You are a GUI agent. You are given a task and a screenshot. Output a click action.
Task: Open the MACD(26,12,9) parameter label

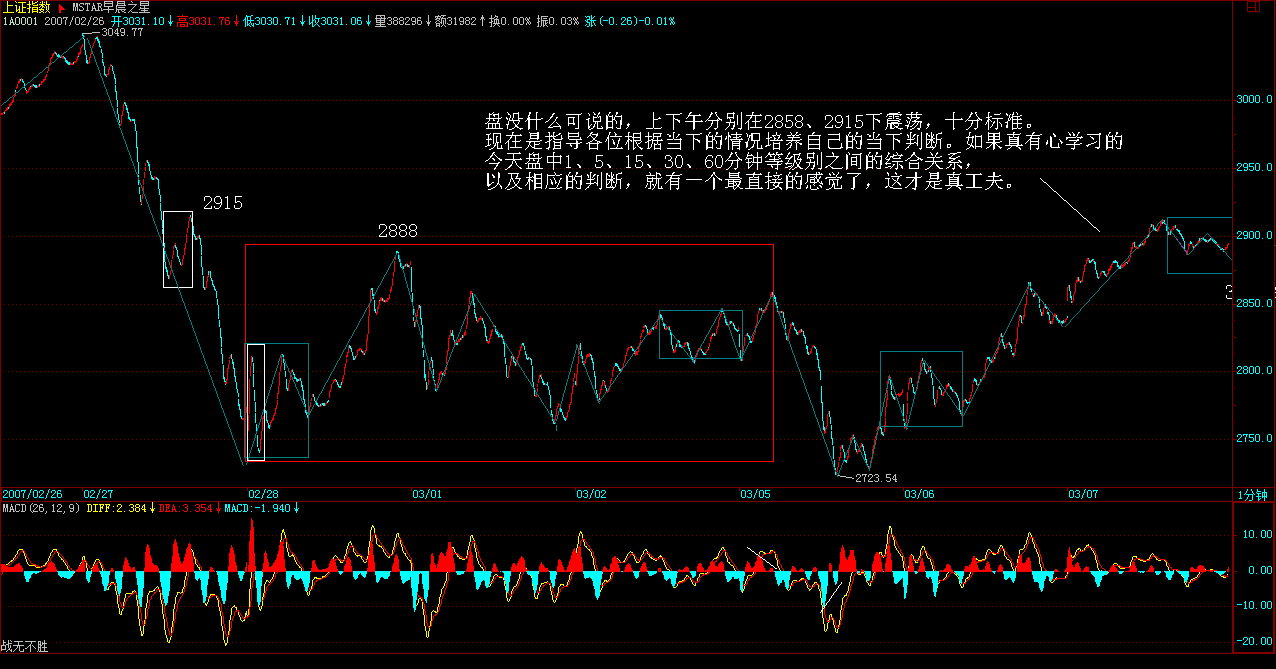39,508
